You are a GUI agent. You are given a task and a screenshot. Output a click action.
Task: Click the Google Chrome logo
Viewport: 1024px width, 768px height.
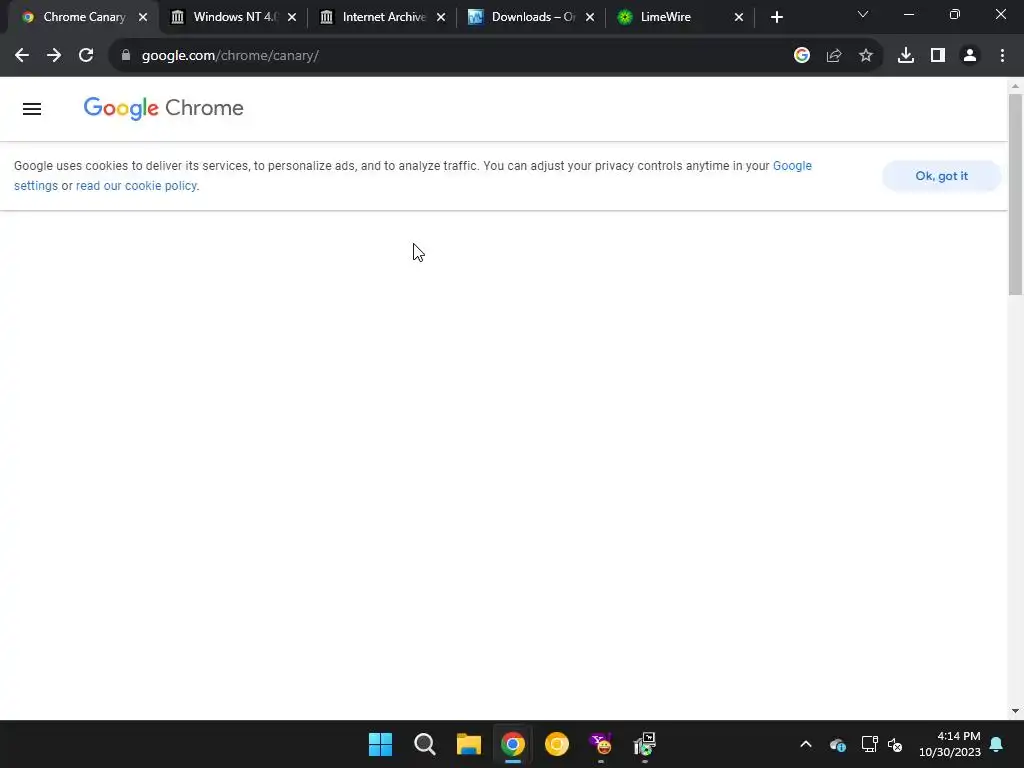(163, 108)
